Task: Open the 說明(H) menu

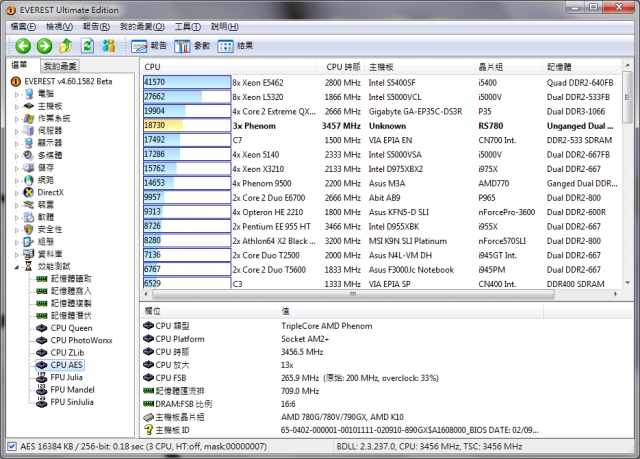Action: [224, 27]
